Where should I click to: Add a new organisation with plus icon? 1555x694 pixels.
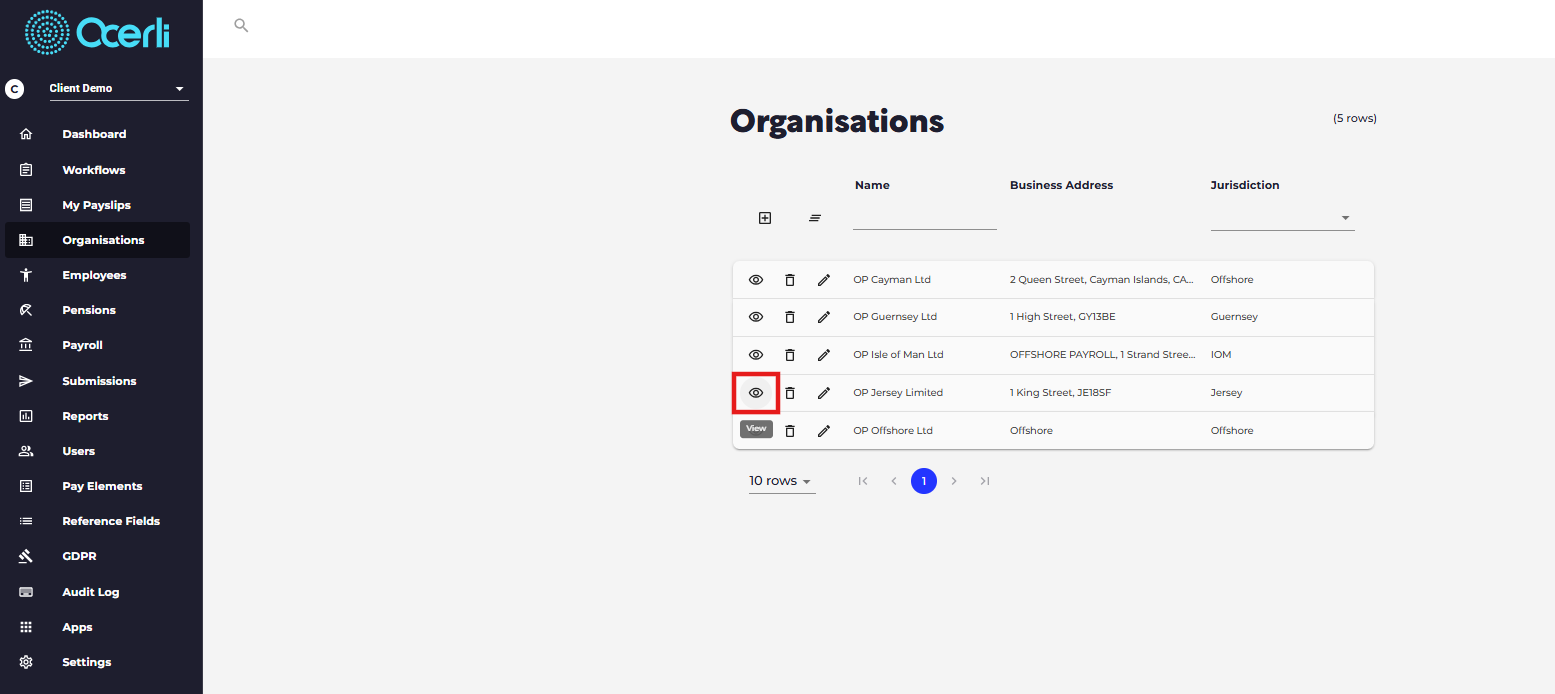point(765,218)
